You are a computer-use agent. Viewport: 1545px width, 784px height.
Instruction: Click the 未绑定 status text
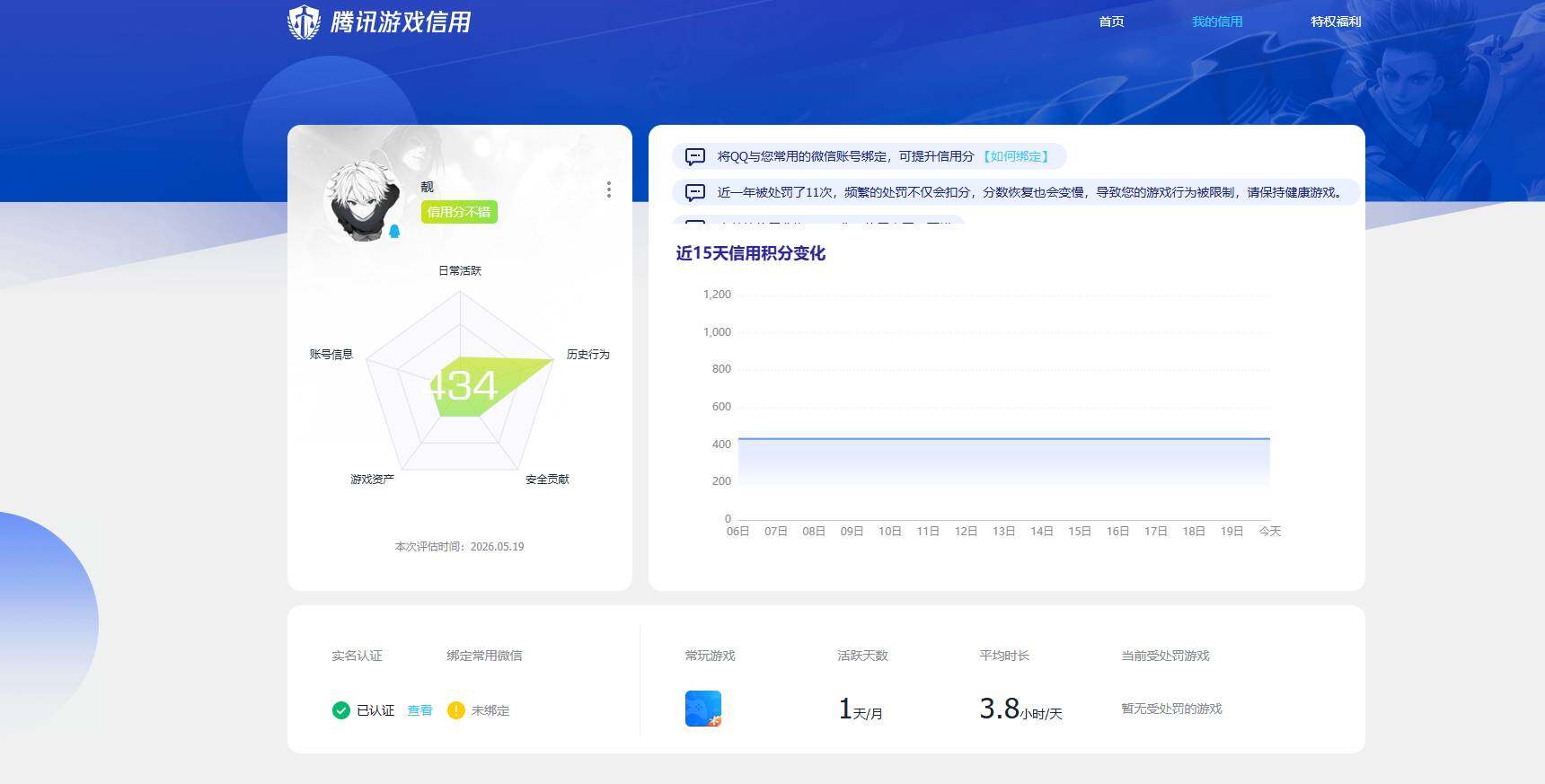[x=490, y=710]
